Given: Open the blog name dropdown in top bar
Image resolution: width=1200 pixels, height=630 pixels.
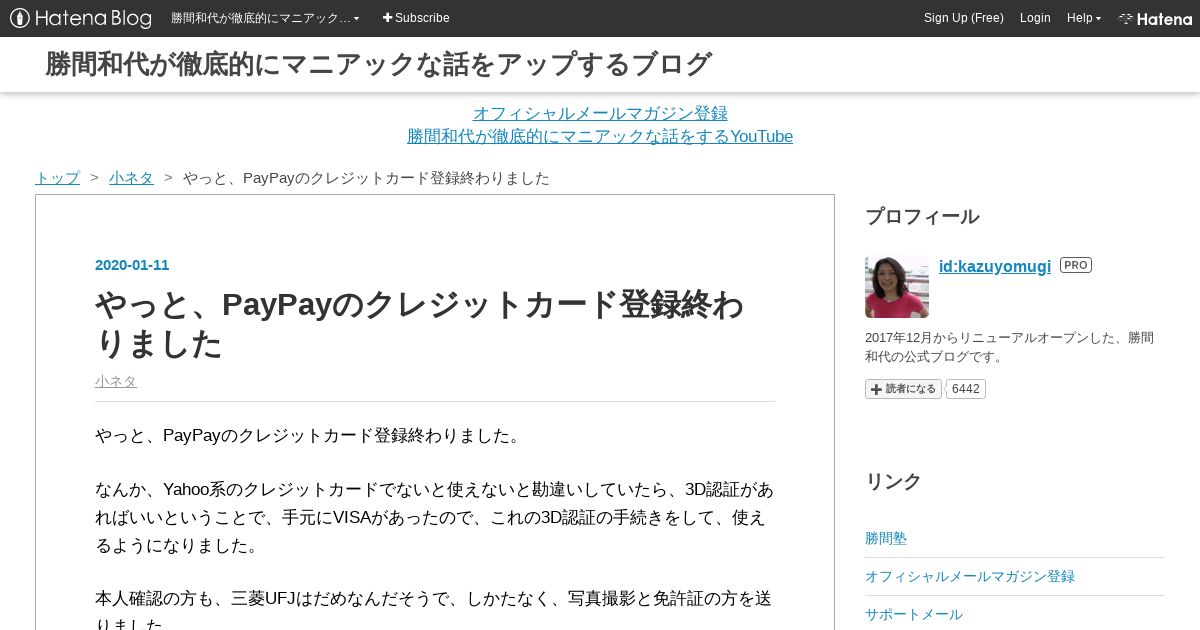Looking at the screenshot, I should coord(265,18).
